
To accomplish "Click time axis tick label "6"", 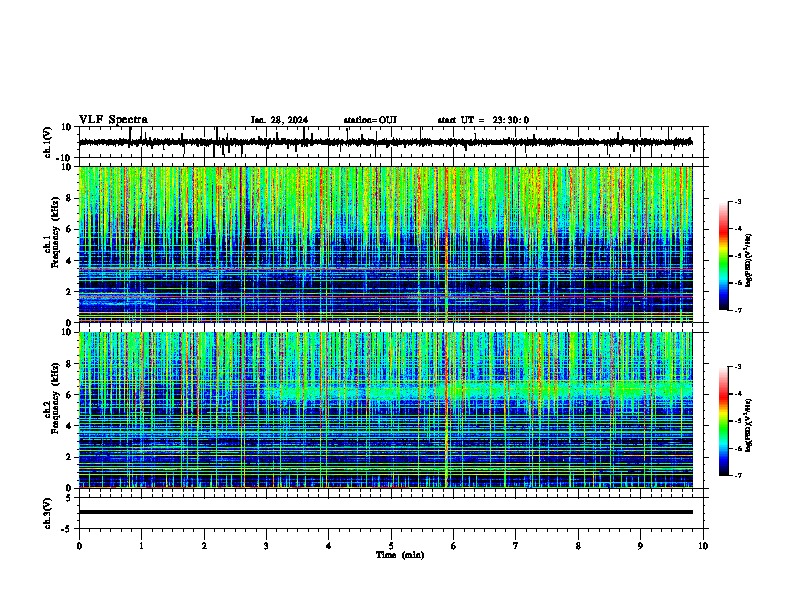I will 454,546.
